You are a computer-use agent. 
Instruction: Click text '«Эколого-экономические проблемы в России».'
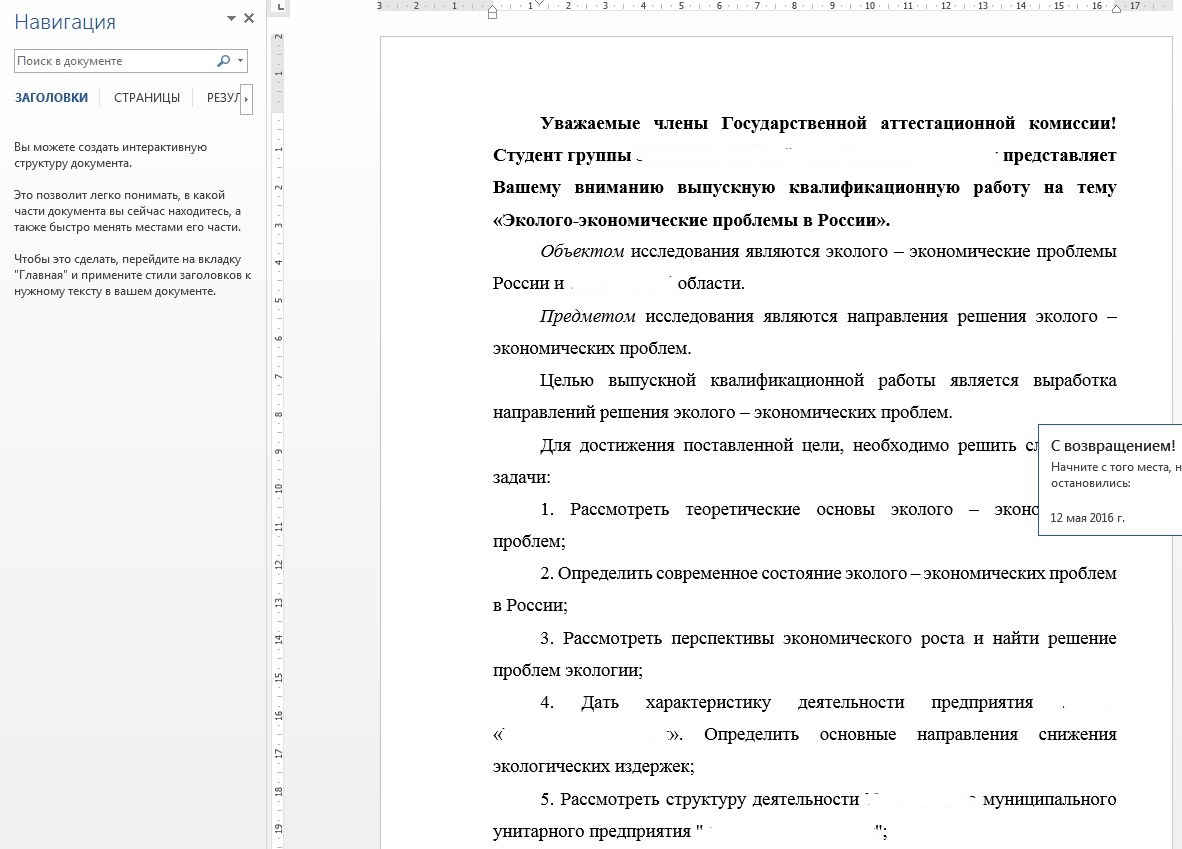pos(691,220)
